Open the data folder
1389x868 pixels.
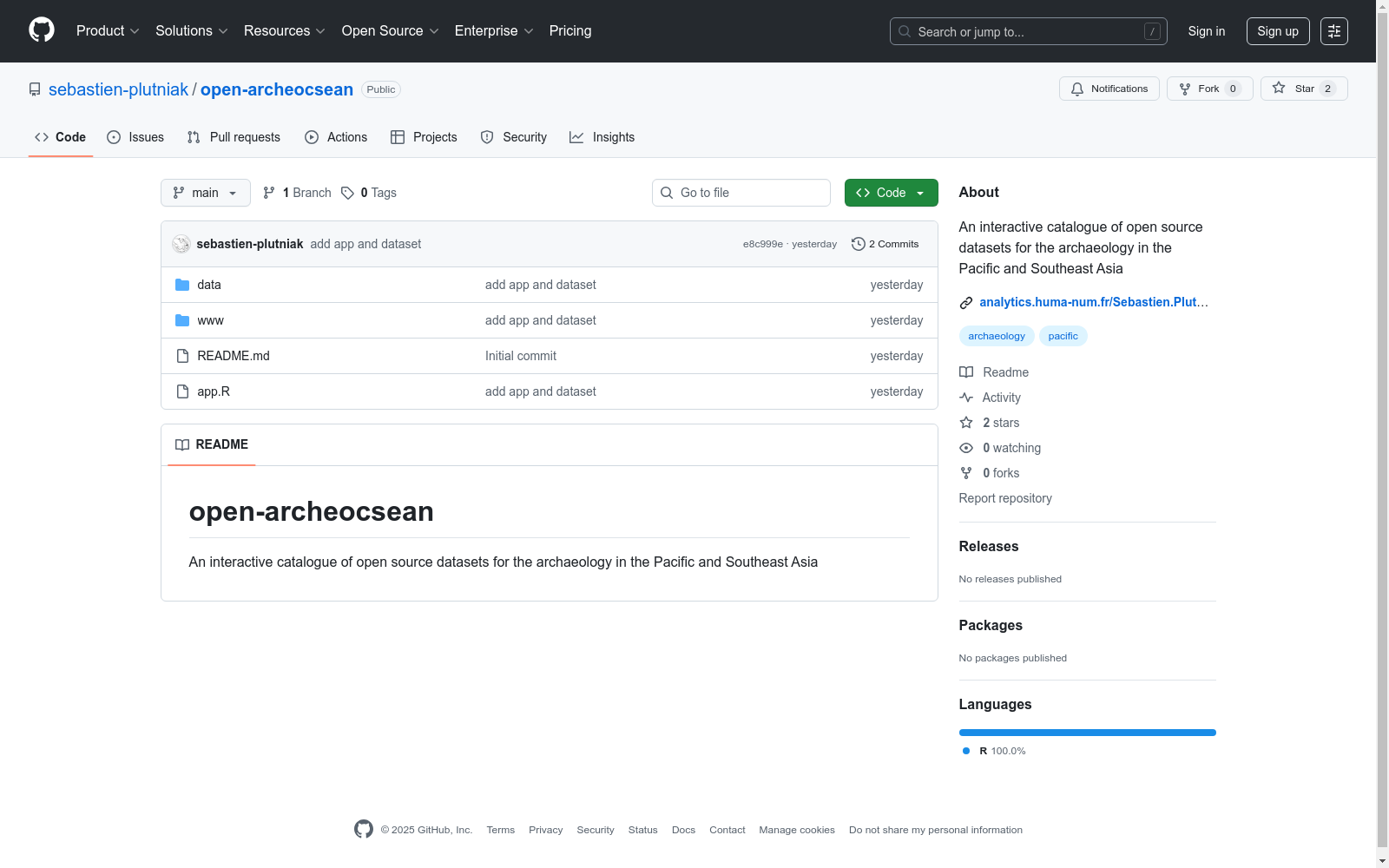click(209, 285)
